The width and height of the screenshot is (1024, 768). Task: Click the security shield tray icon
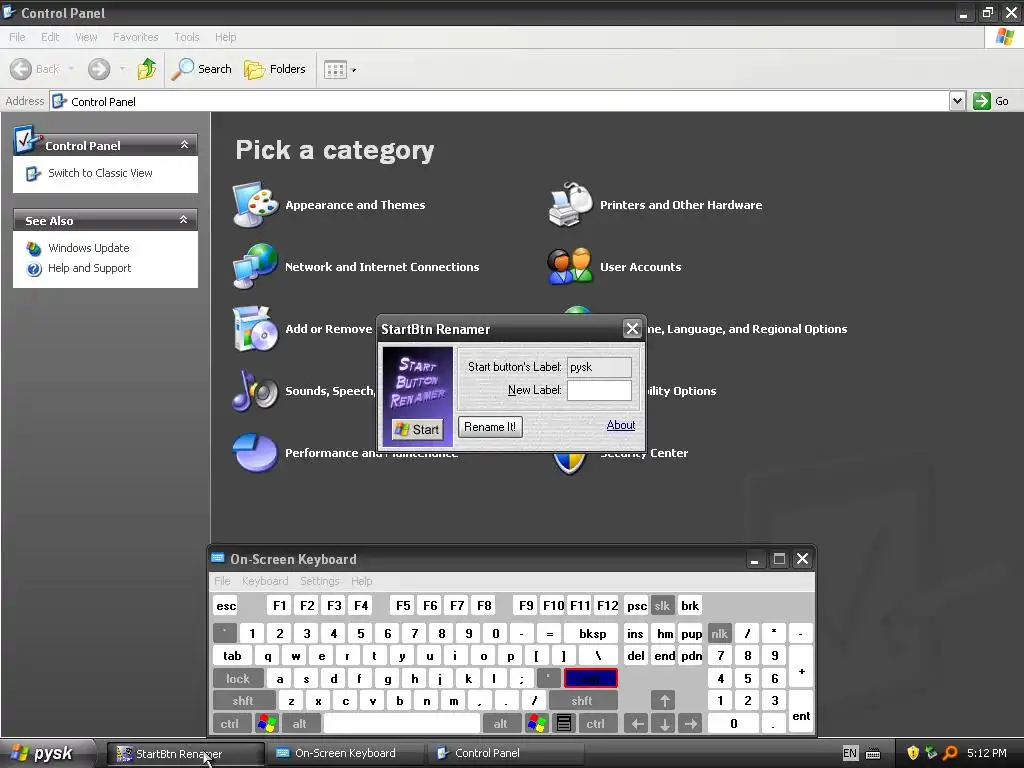coord(913,753)
